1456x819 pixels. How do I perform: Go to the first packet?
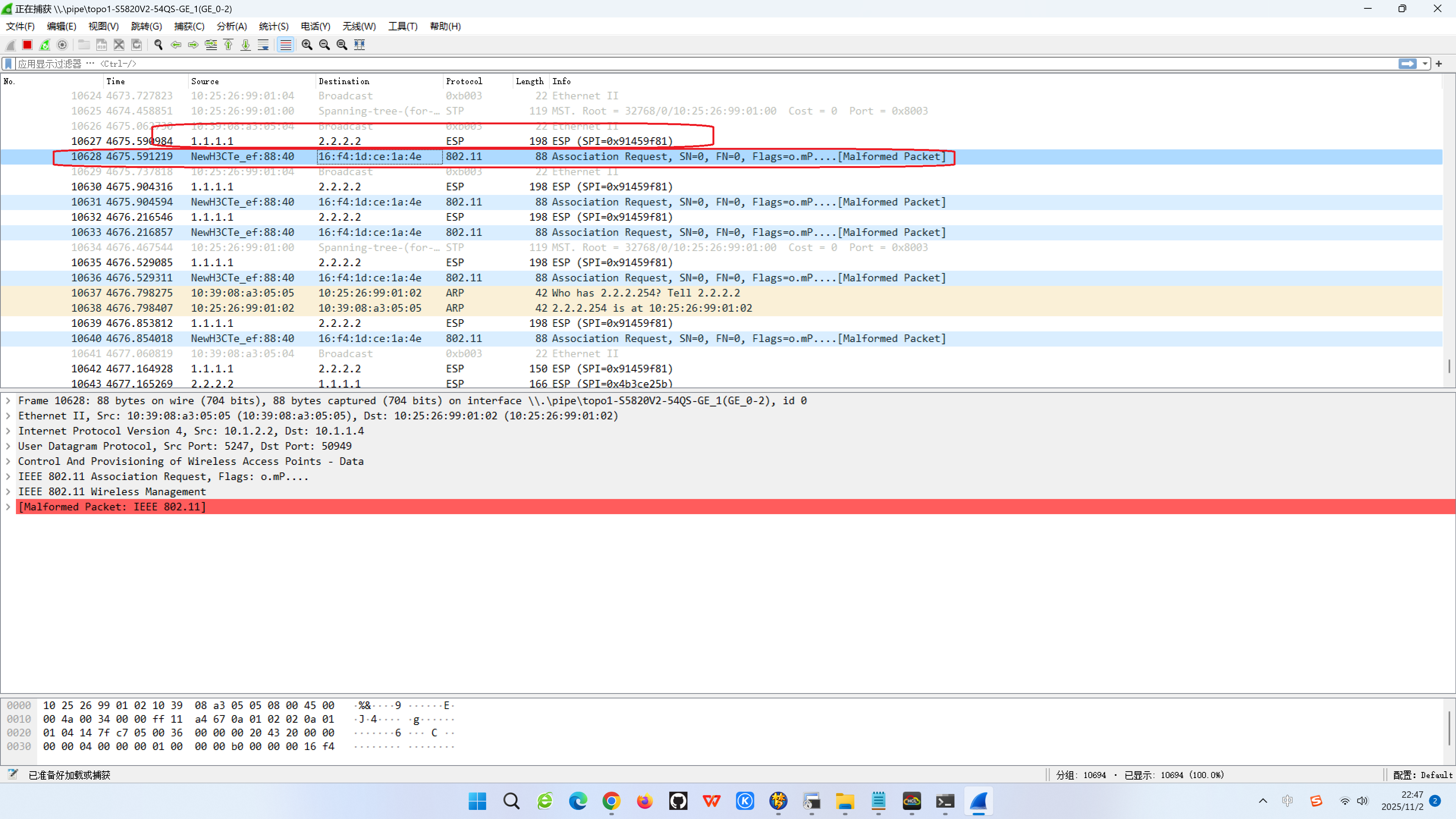pos(228,45)
